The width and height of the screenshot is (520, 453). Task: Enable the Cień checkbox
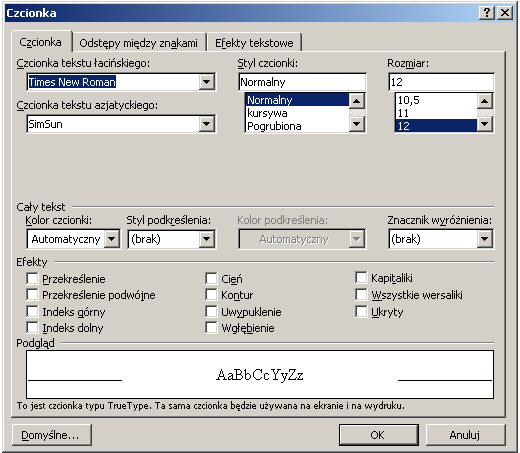(211, 278)
